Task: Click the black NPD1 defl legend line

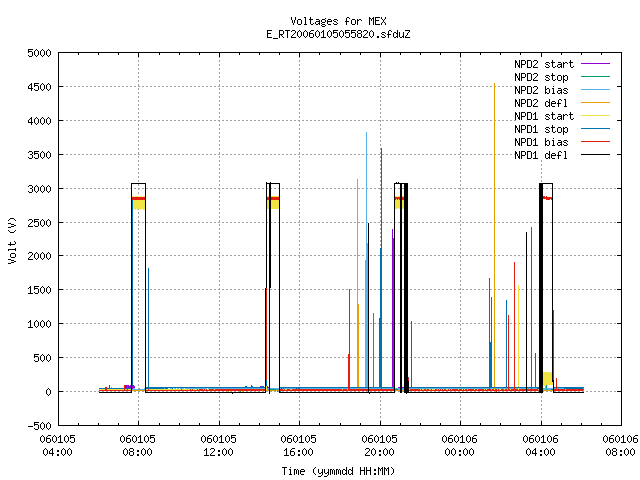Action: 595,155
